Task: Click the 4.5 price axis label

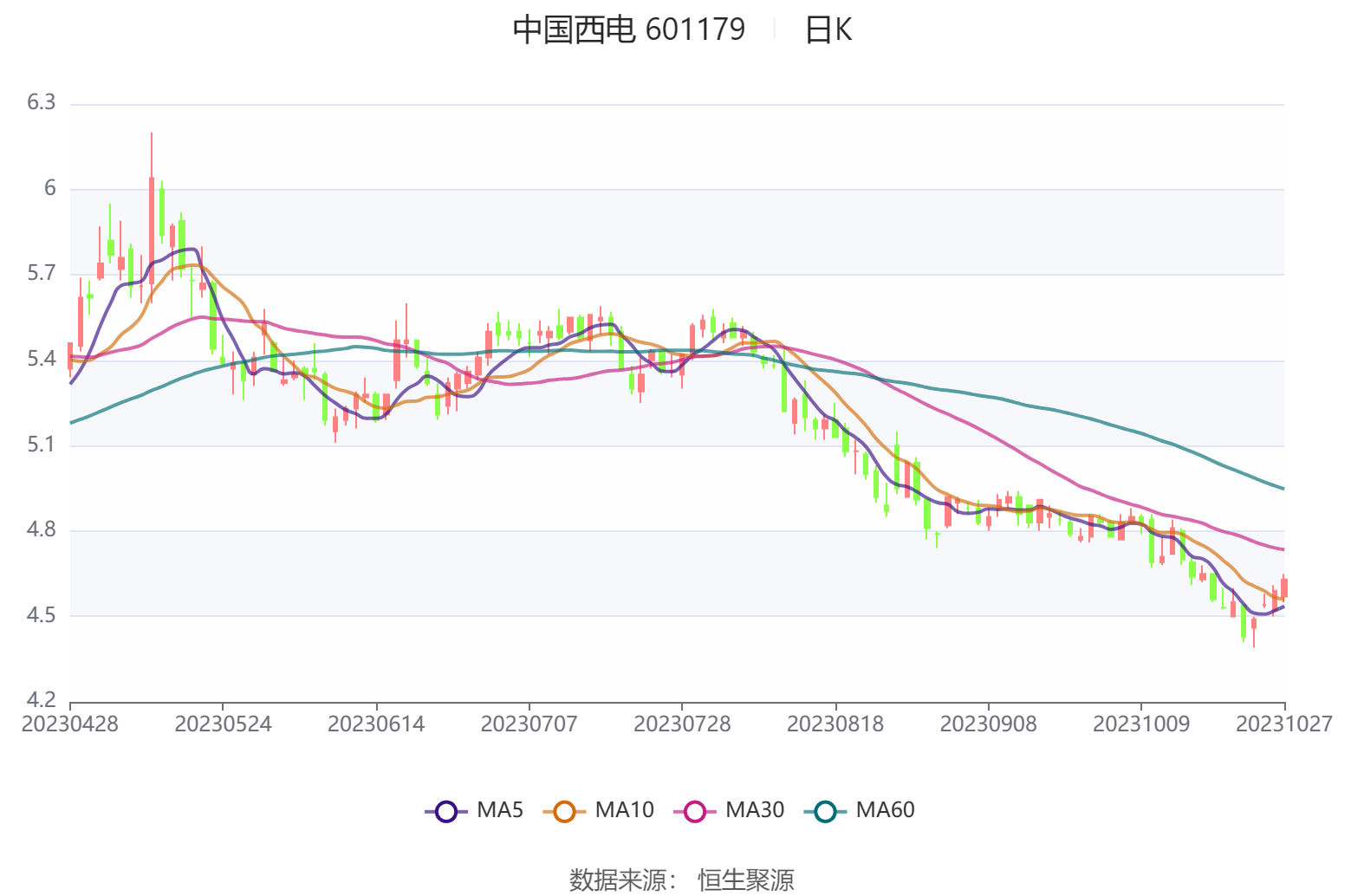Action: click(x=41, y=616)
